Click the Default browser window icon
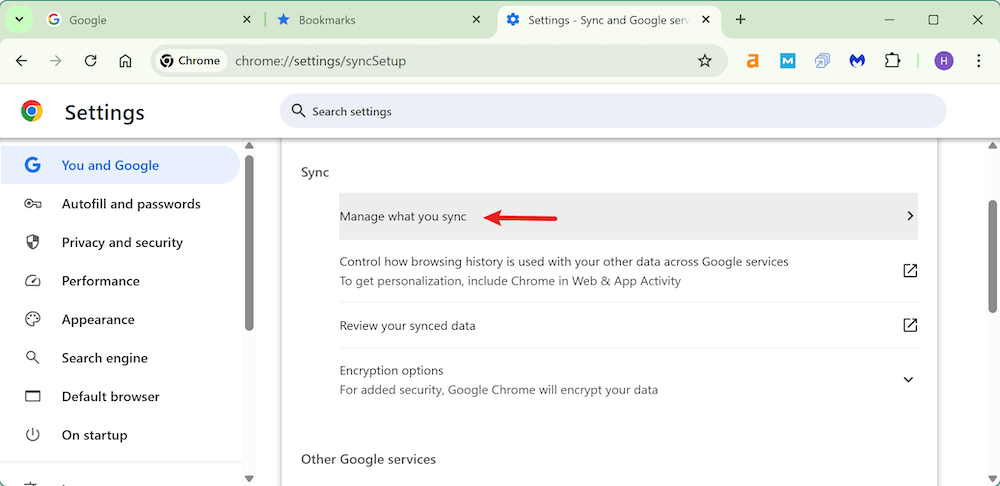This screenshot has width=1000, height=486. [33, 397]
